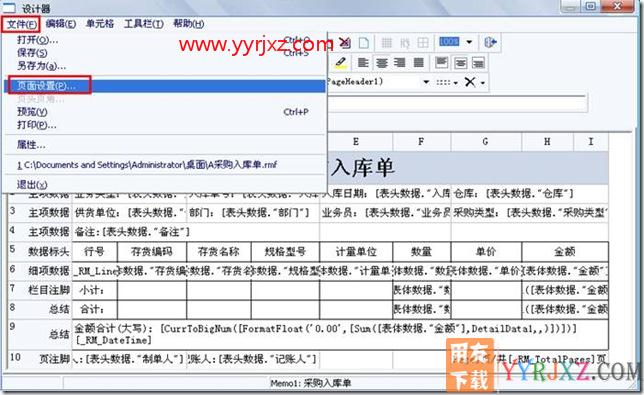Image resolution: width=644 pixels, height=395 pixels.
Task: Open the 文件(F) menu
Action: 21,24
